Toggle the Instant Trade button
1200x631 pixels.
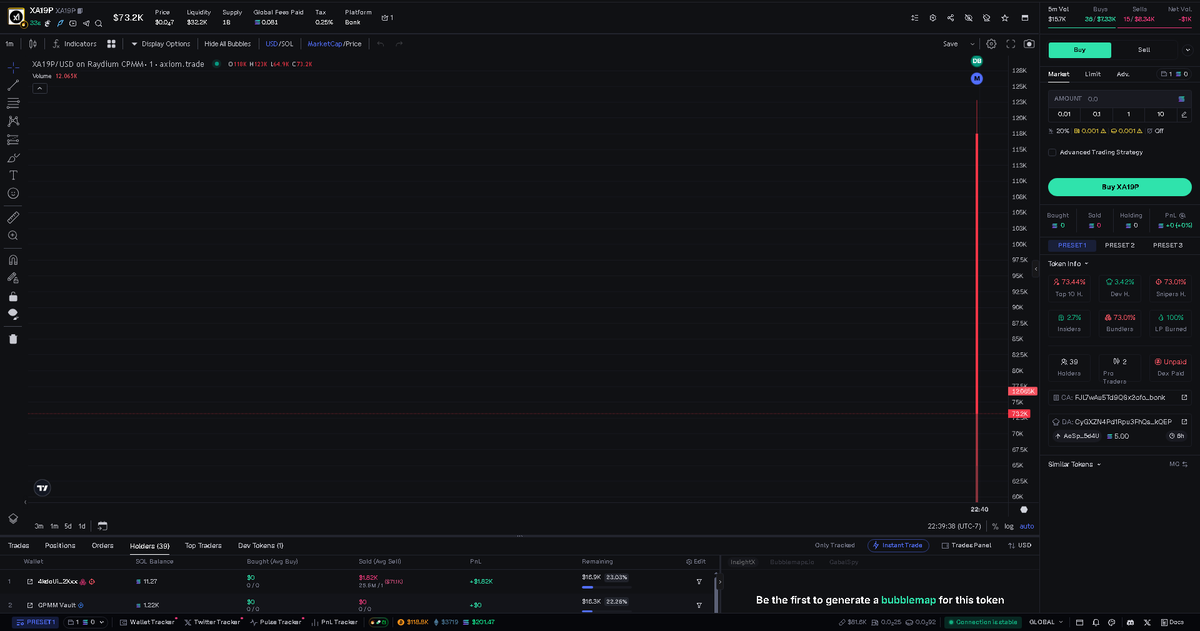click(x=898, y=546)
